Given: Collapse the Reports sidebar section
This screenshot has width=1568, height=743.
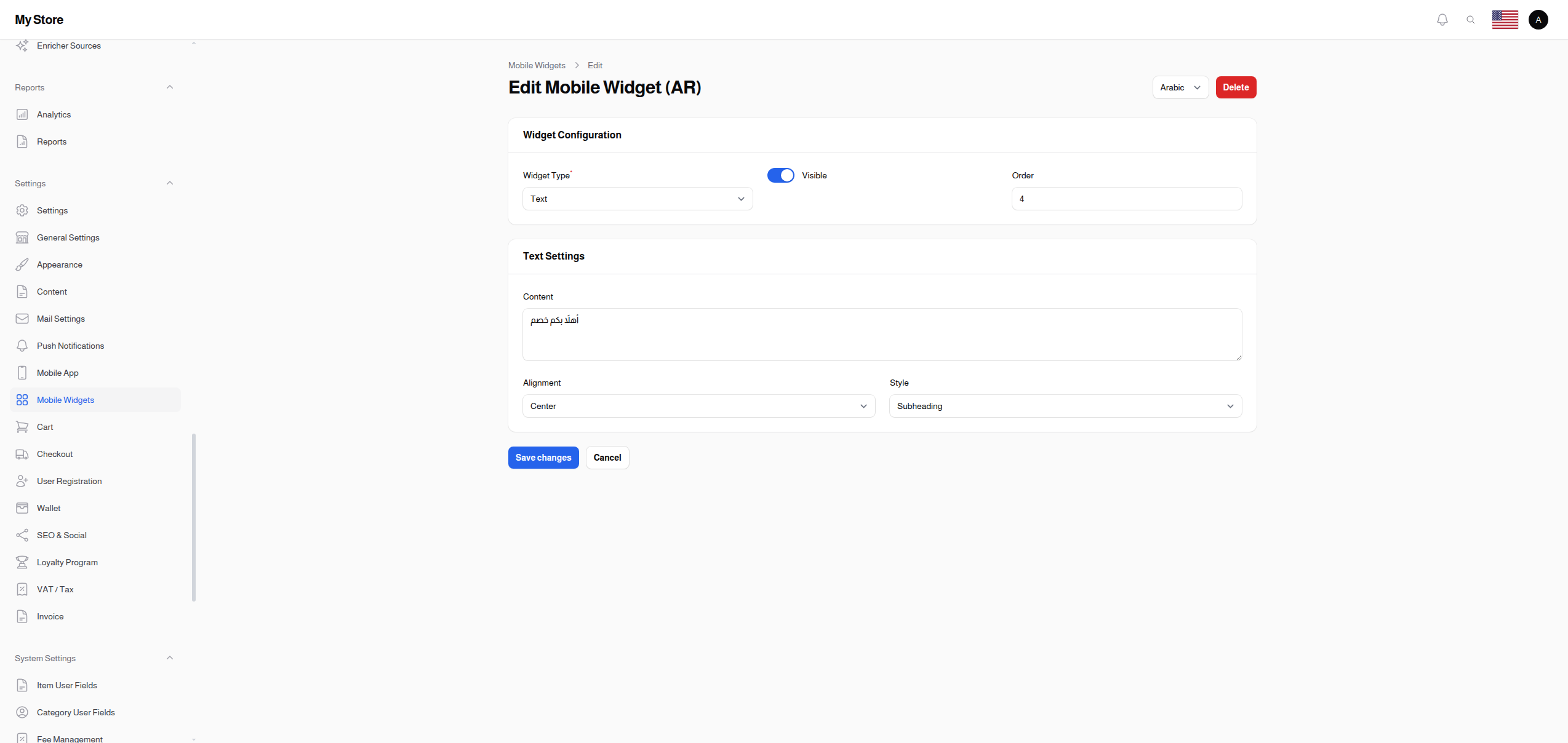Looking at the screenshot, I should click(x=170, y=87).
